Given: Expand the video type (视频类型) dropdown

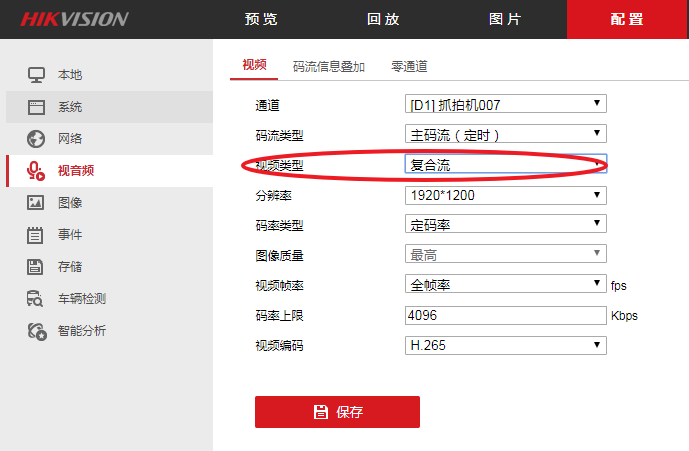Looking at the screenshot, I should (505, 165).
